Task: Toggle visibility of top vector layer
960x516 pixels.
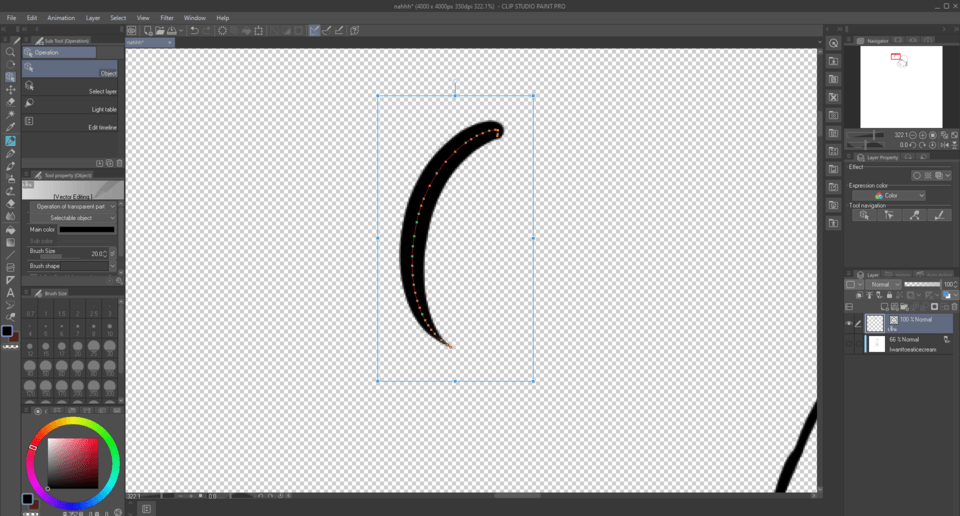Action: pos(849,324)
